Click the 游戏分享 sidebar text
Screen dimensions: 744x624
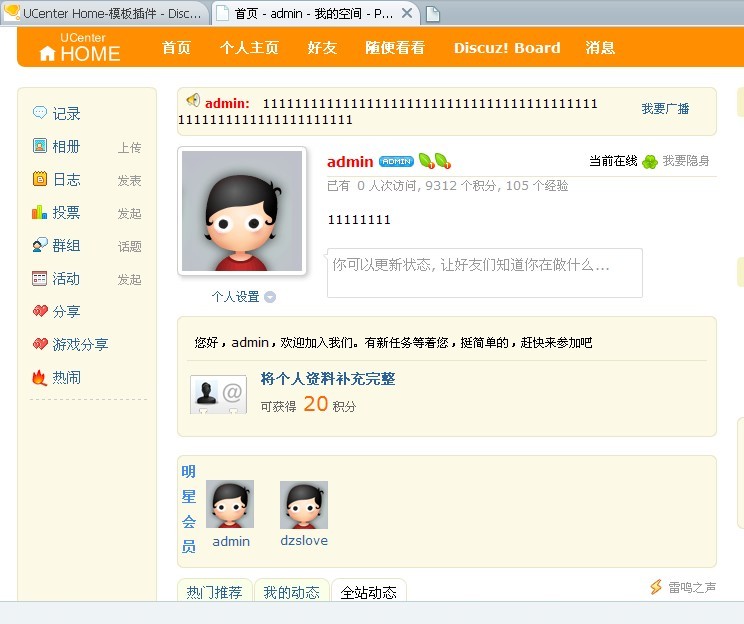click(80, 344)
